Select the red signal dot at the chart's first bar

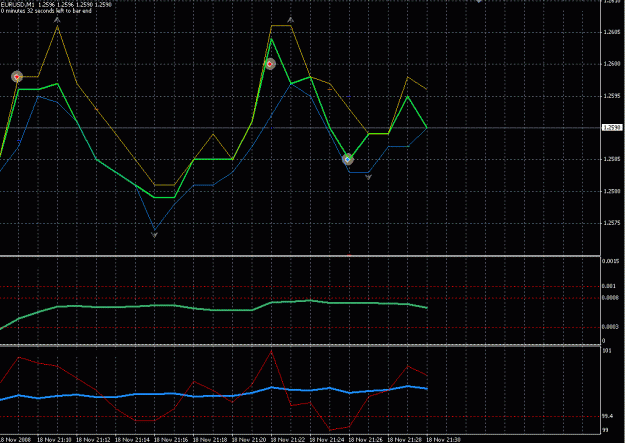point(17,77)
